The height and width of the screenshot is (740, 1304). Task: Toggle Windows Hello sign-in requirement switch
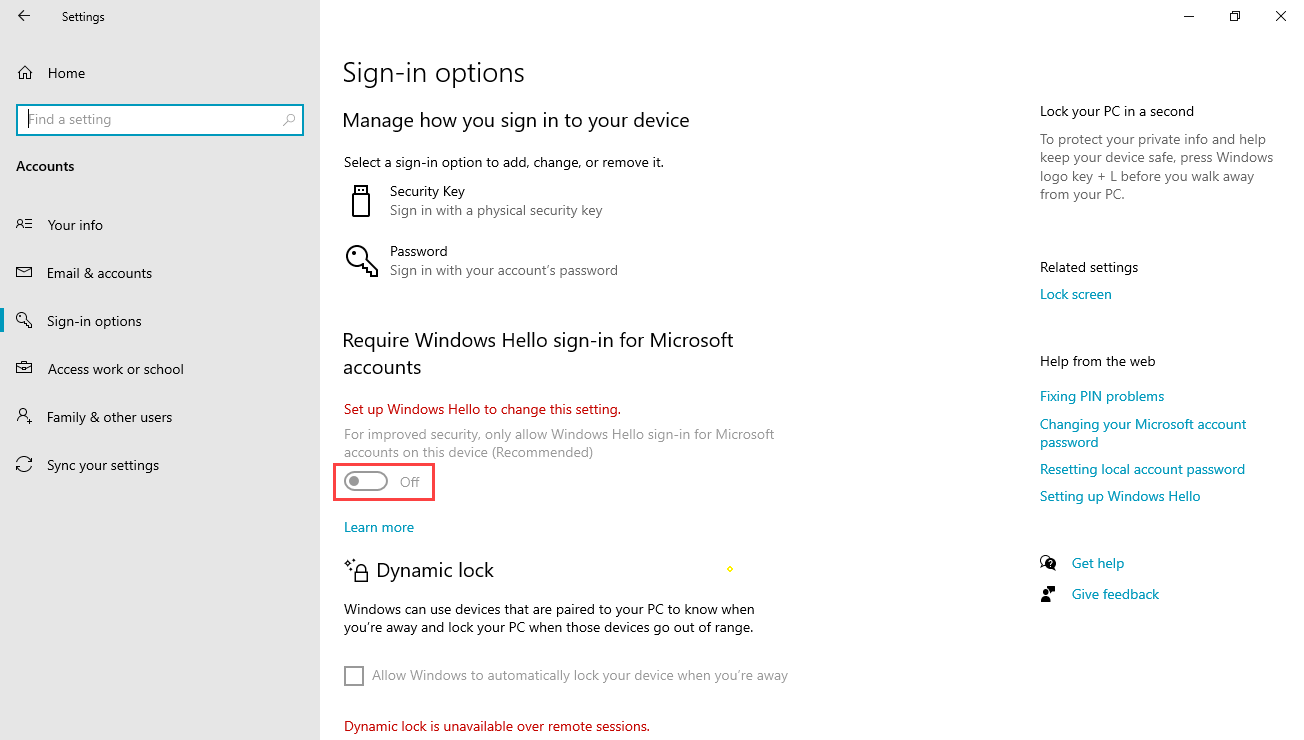(x=365, y=482)
